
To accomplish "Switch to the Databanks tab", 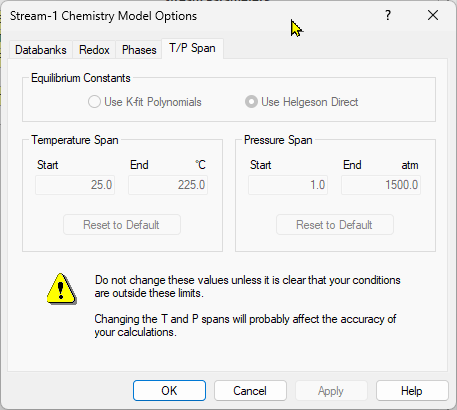I will pyautogui.click(x=41, y=50).
